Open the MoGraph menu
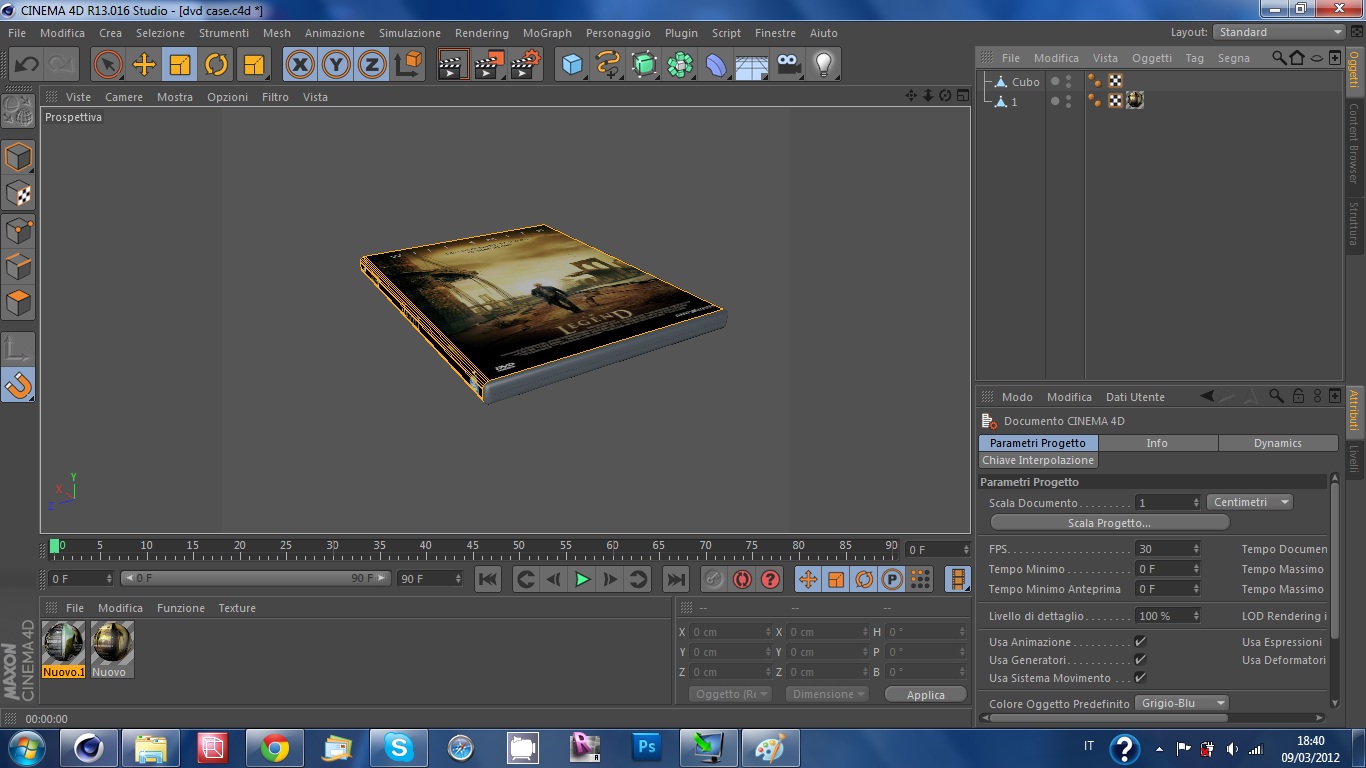Image resolution: width=1366 pixels, height=768 pixels. 547,33
